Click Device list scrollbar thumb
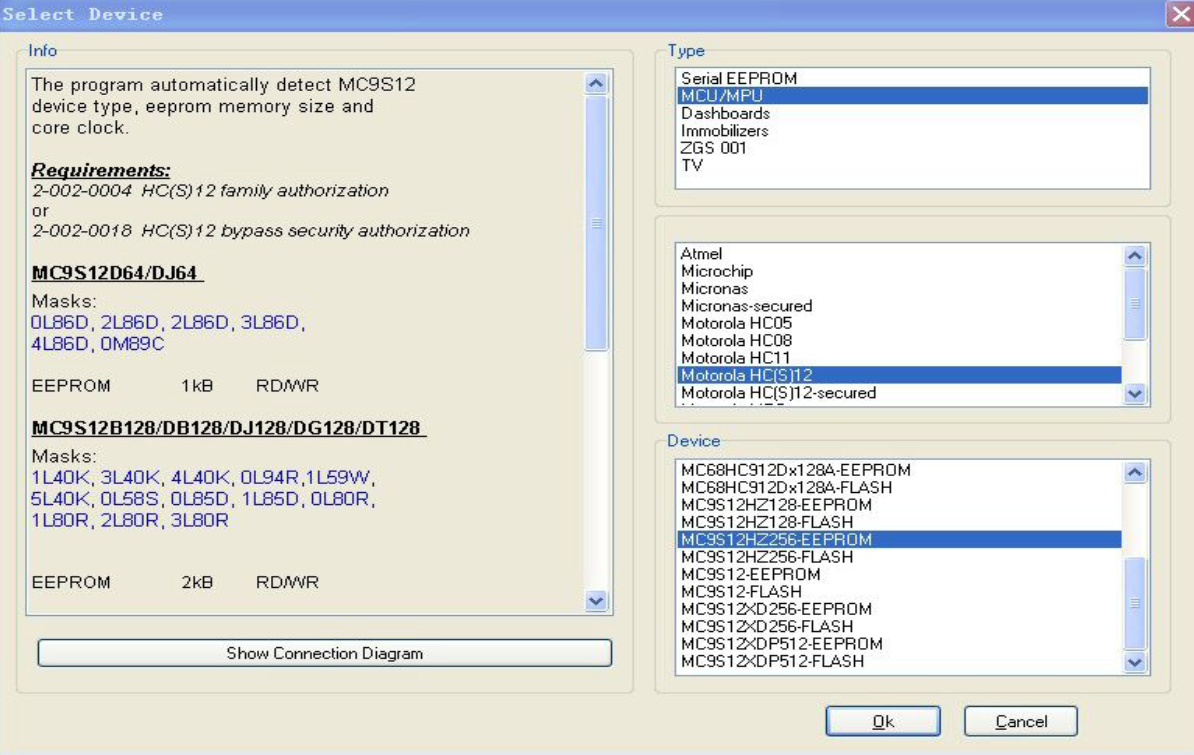 (1135, 603)
